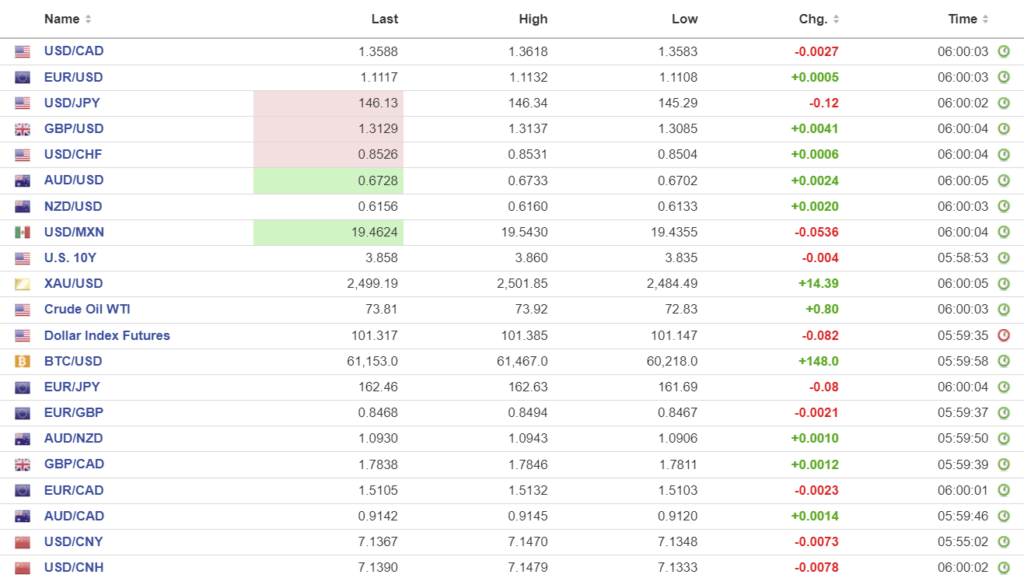The width and height of the screenshot is (1024, 578).
Task: Click the Mexican flag icon beside USD/MXN
Action: pos(22,232)
